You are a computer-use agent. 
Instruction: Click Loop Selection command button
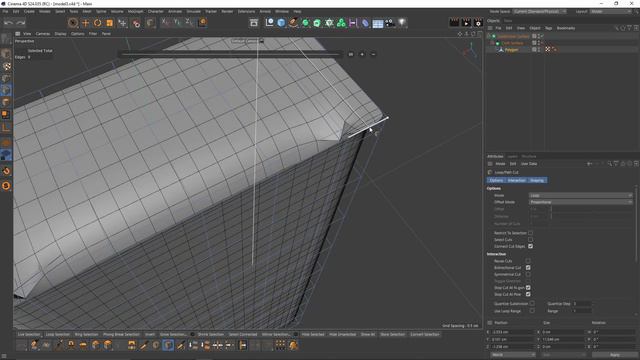(58, 334)
